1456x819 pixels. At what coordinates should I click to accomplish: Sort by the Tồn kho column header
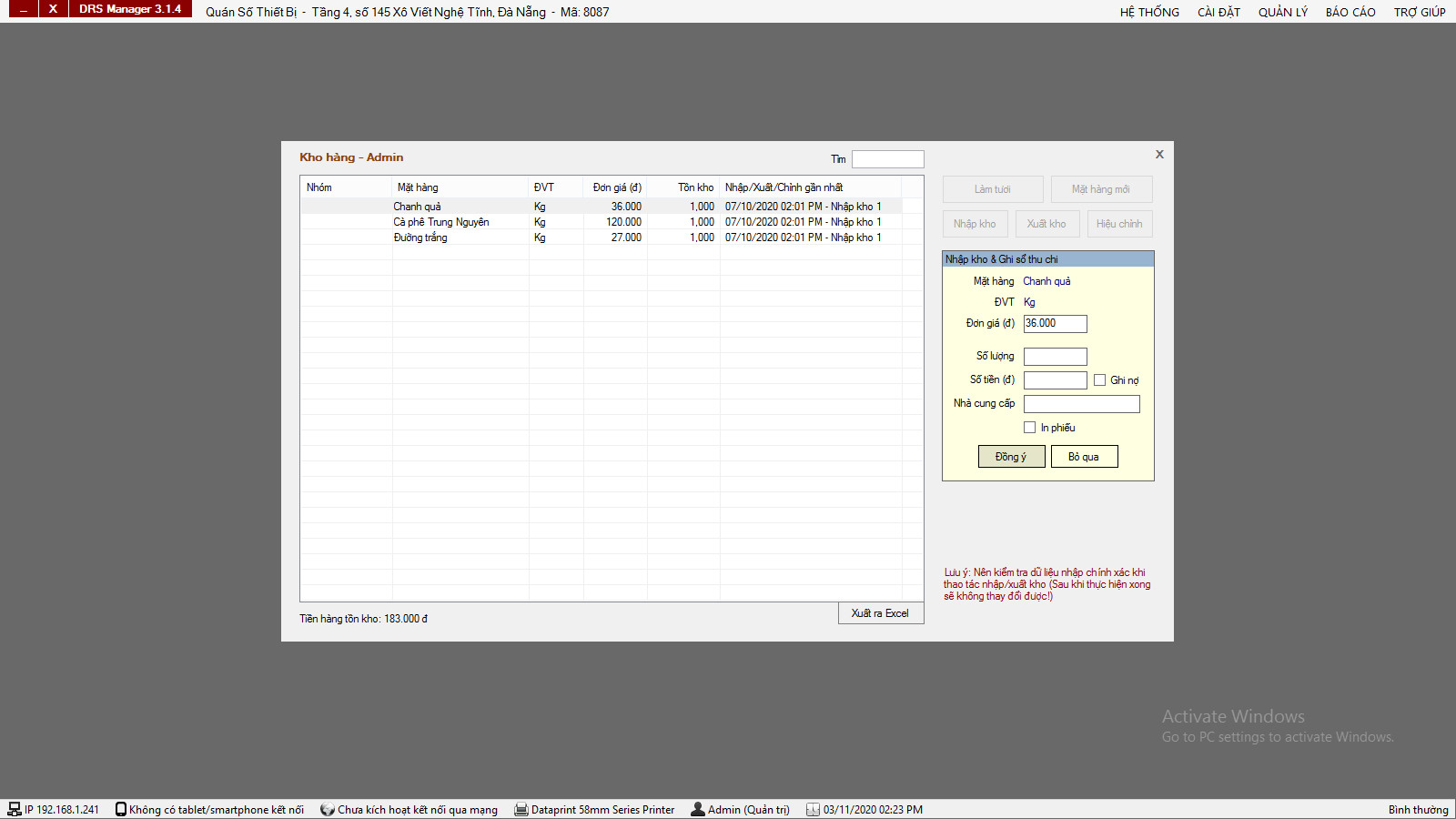(695, 187)
